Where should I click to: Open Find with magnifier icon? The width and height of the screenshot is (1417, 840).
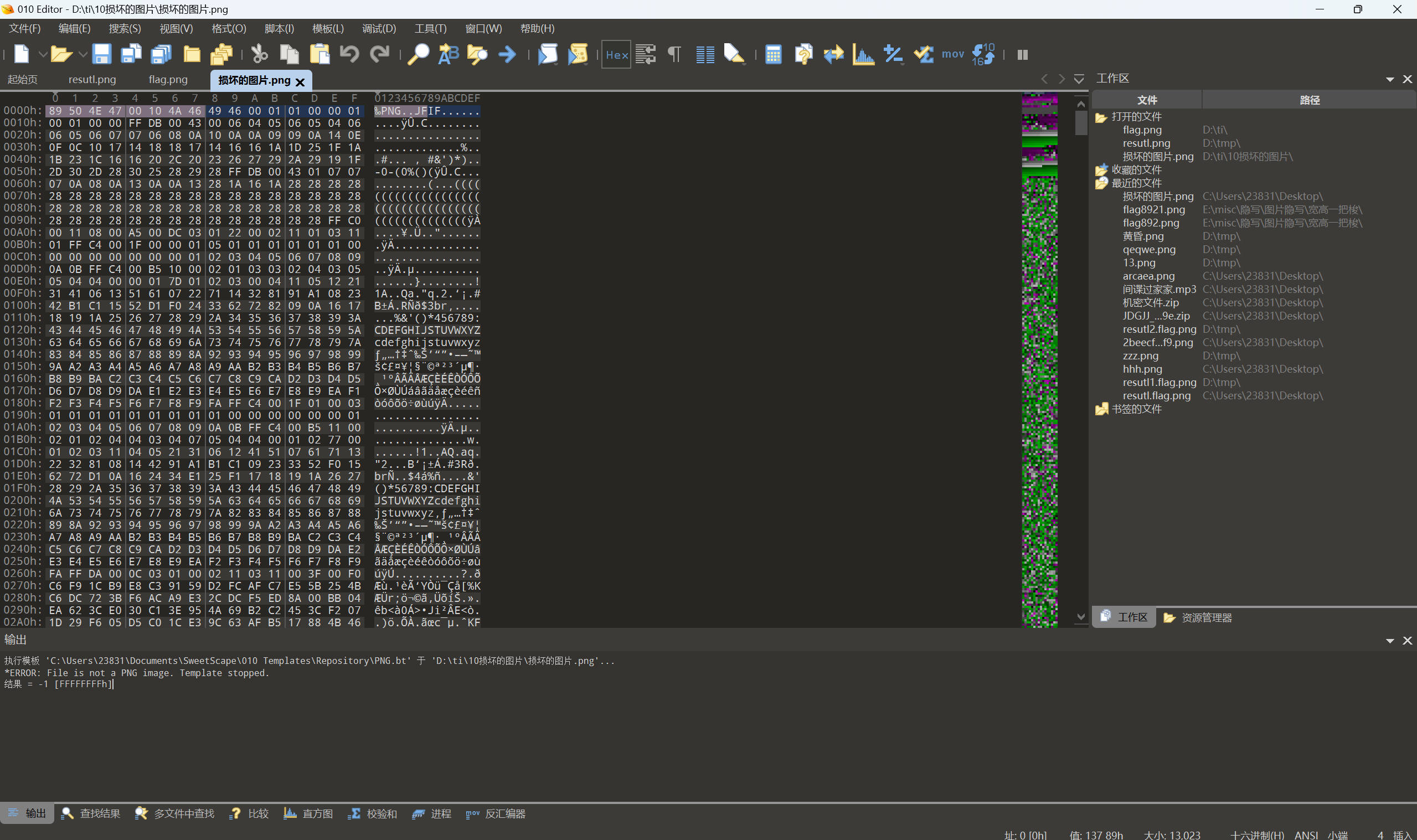coord(418,54)
